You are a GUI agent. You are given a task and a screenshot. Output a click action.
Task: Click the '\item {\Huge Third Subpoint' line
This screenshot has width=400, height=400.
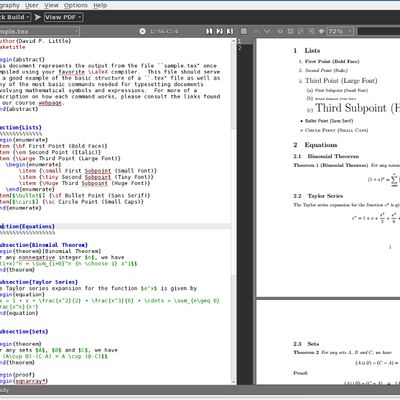pos(84,183)
